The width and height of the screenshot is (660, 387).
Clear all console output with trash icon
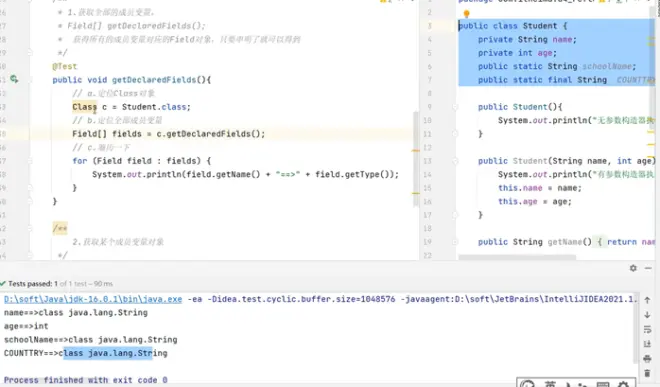point(647,373)
